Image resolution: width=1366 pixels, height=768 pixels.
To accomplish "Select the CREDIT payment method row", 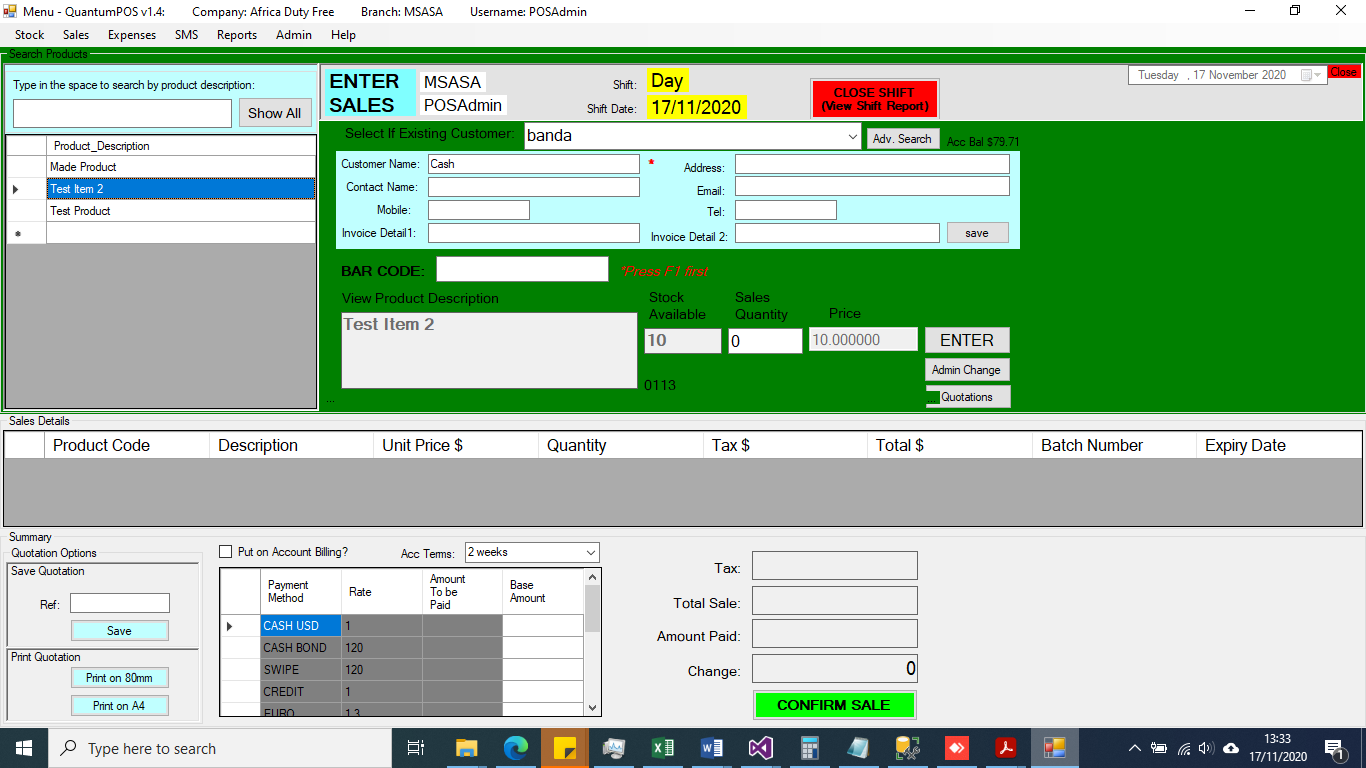I will coord(300,692).
